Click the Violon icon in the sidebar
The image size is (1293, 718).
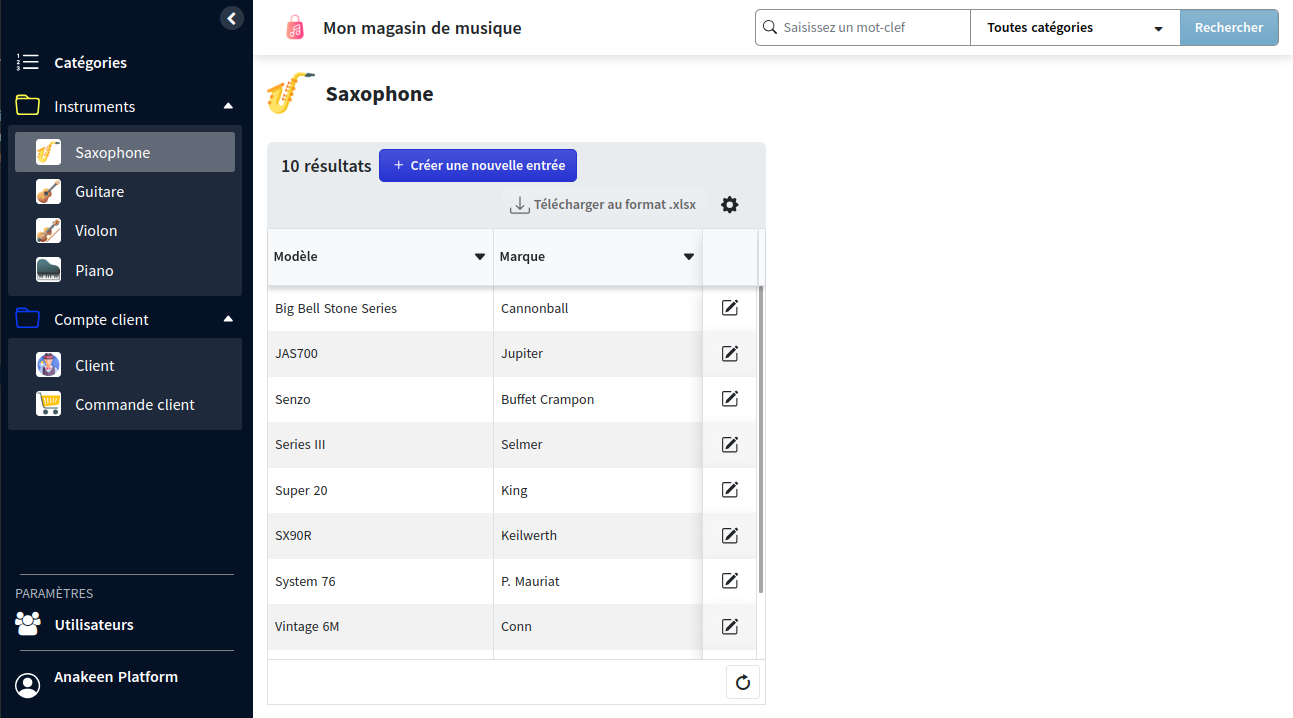click(48, 230)
